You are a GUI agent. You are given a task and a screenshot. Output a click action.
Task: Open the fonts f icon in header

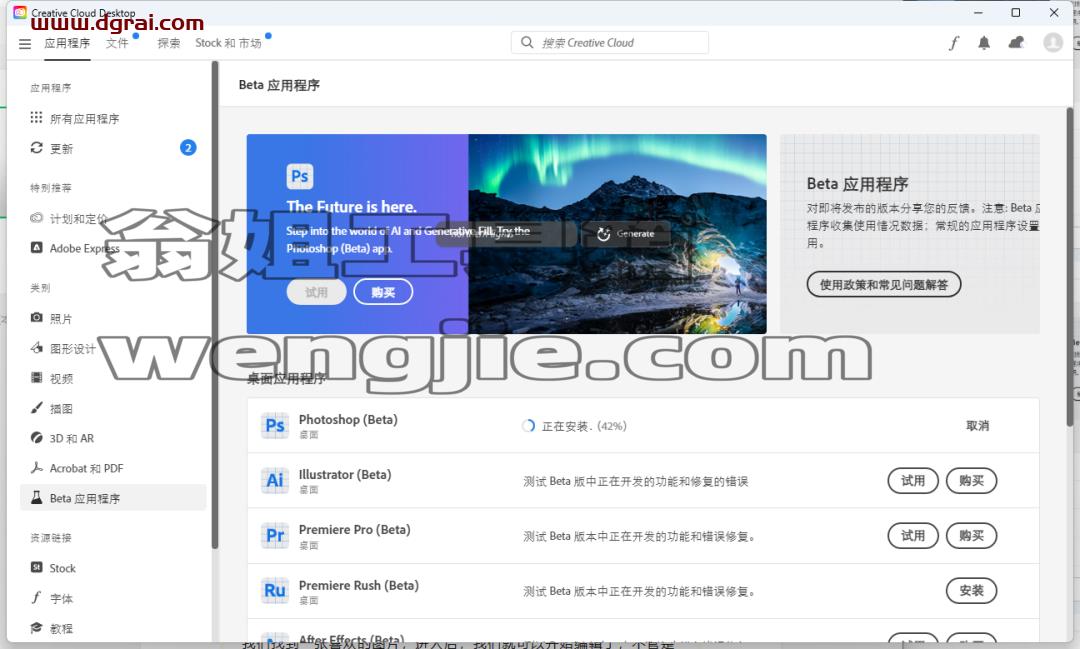click(954, 43)
